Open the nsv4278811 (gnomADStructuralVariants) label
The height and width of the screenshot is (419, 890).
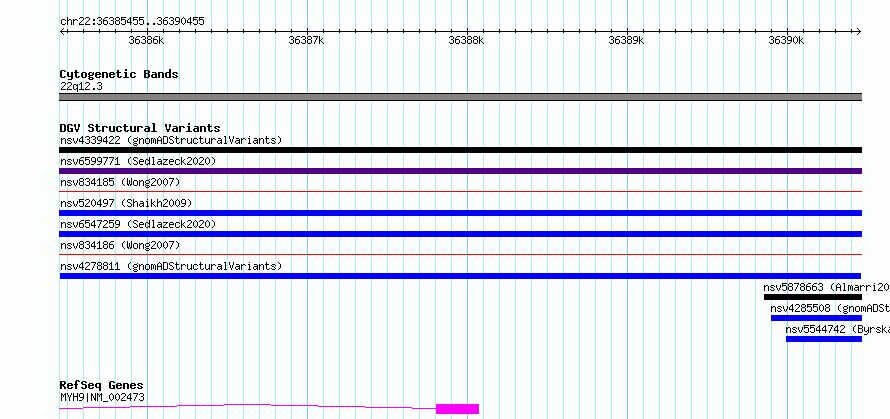(x=171, y=266)
